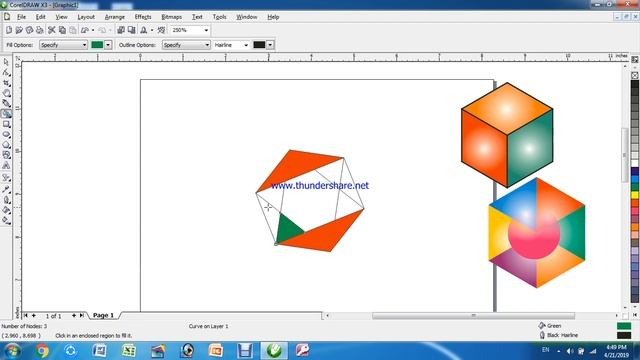Select the Smart Fill tool
The width and height of the screenshot is (640, 360).
point(6,114)
